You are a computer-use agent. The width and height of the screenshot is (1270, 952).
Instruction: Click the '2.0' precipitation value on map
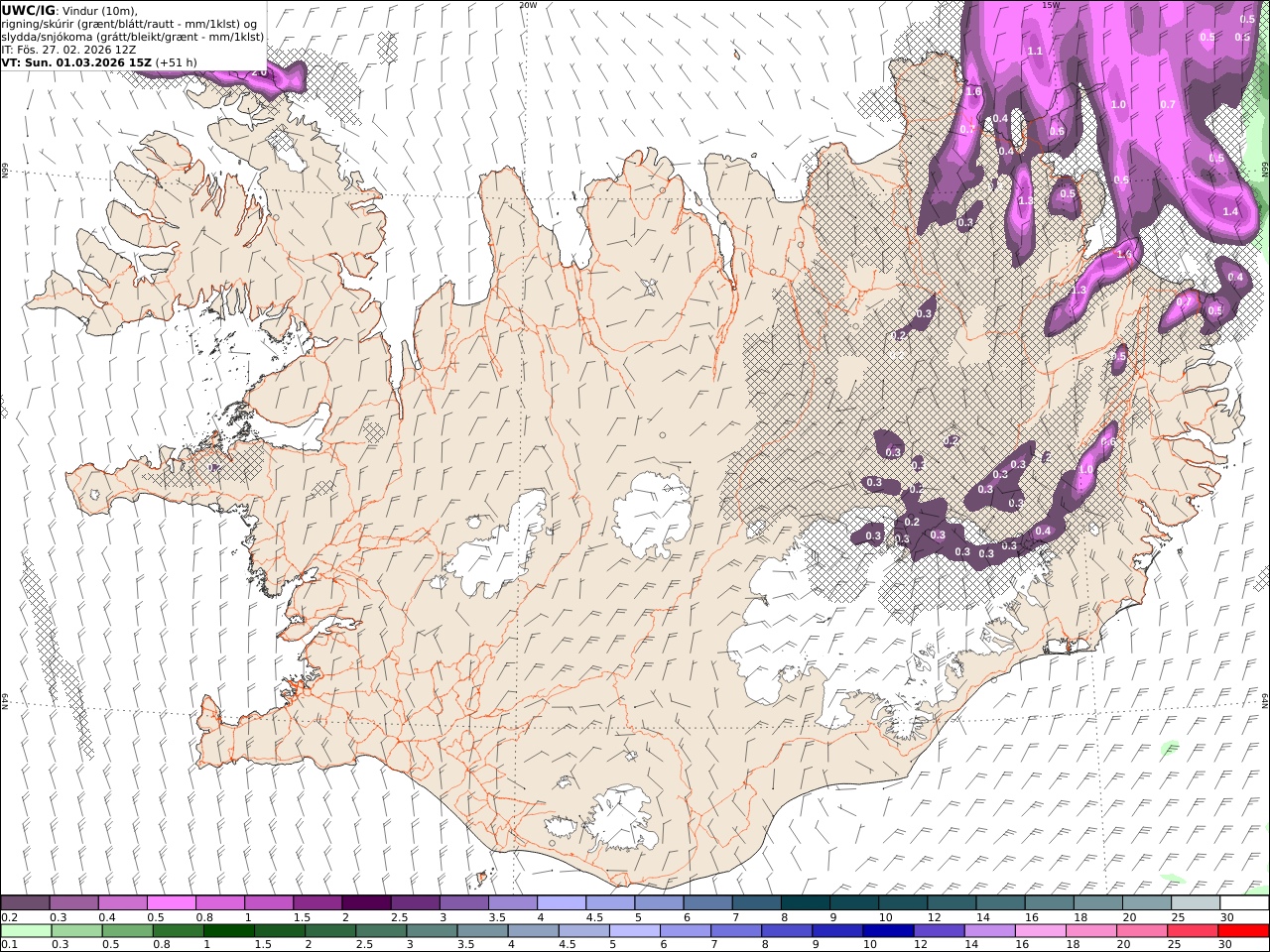258,72
